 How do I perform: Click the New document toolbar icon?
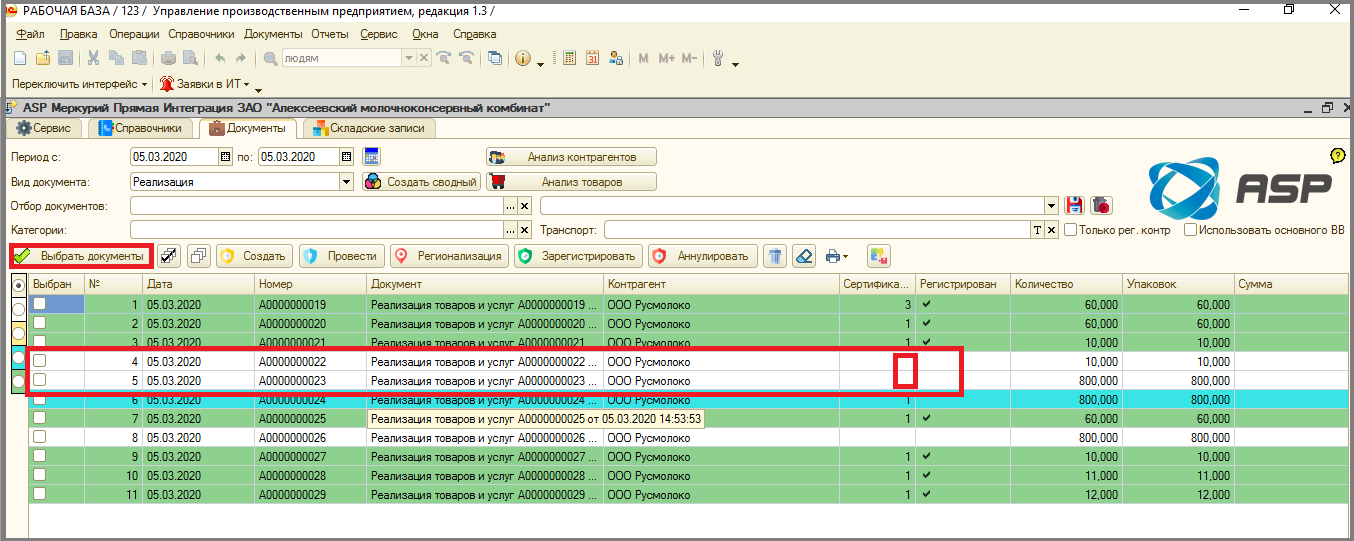click(19, 59)
